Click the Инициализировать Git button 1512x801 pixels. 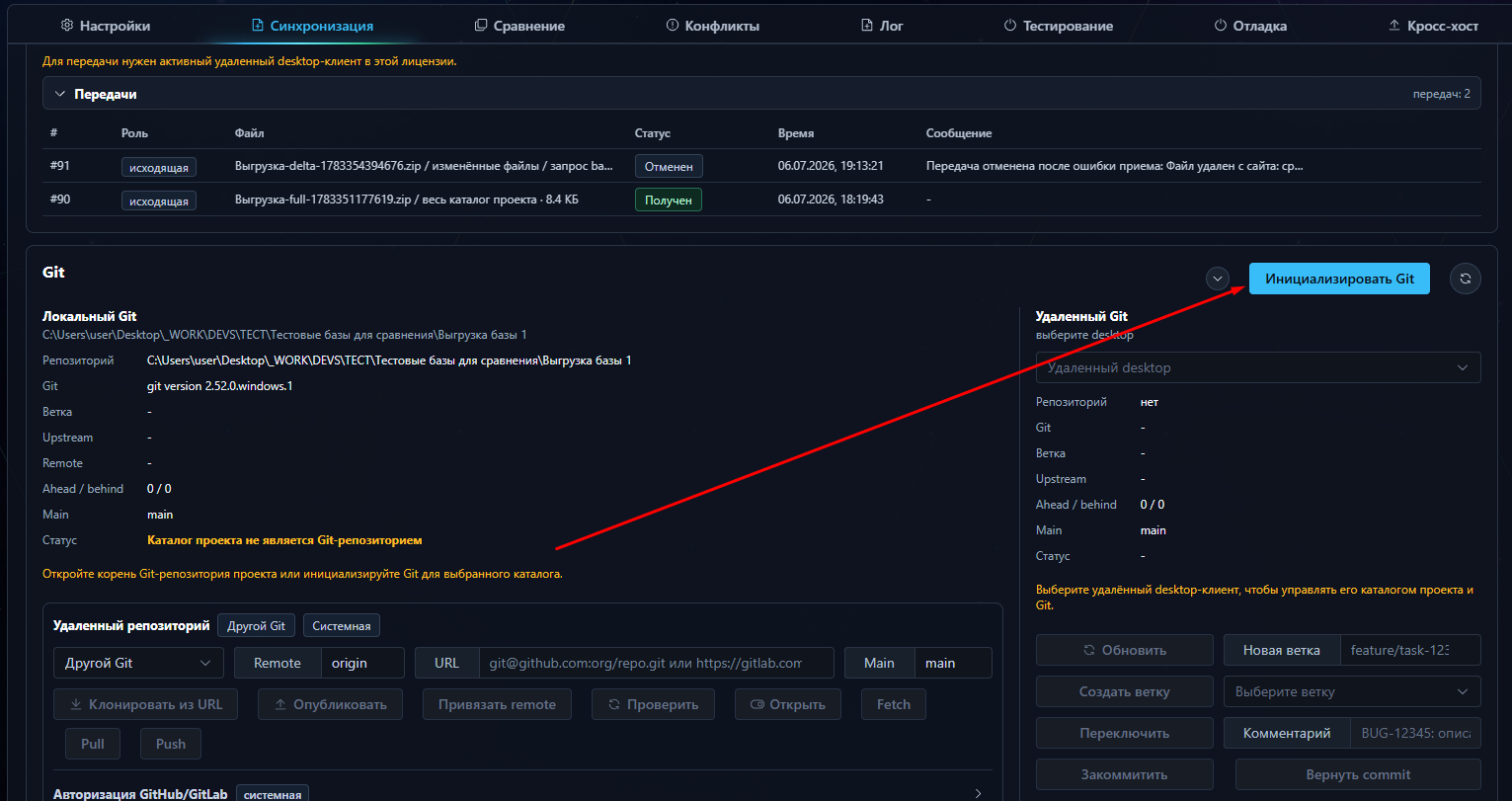point(1339,279)
